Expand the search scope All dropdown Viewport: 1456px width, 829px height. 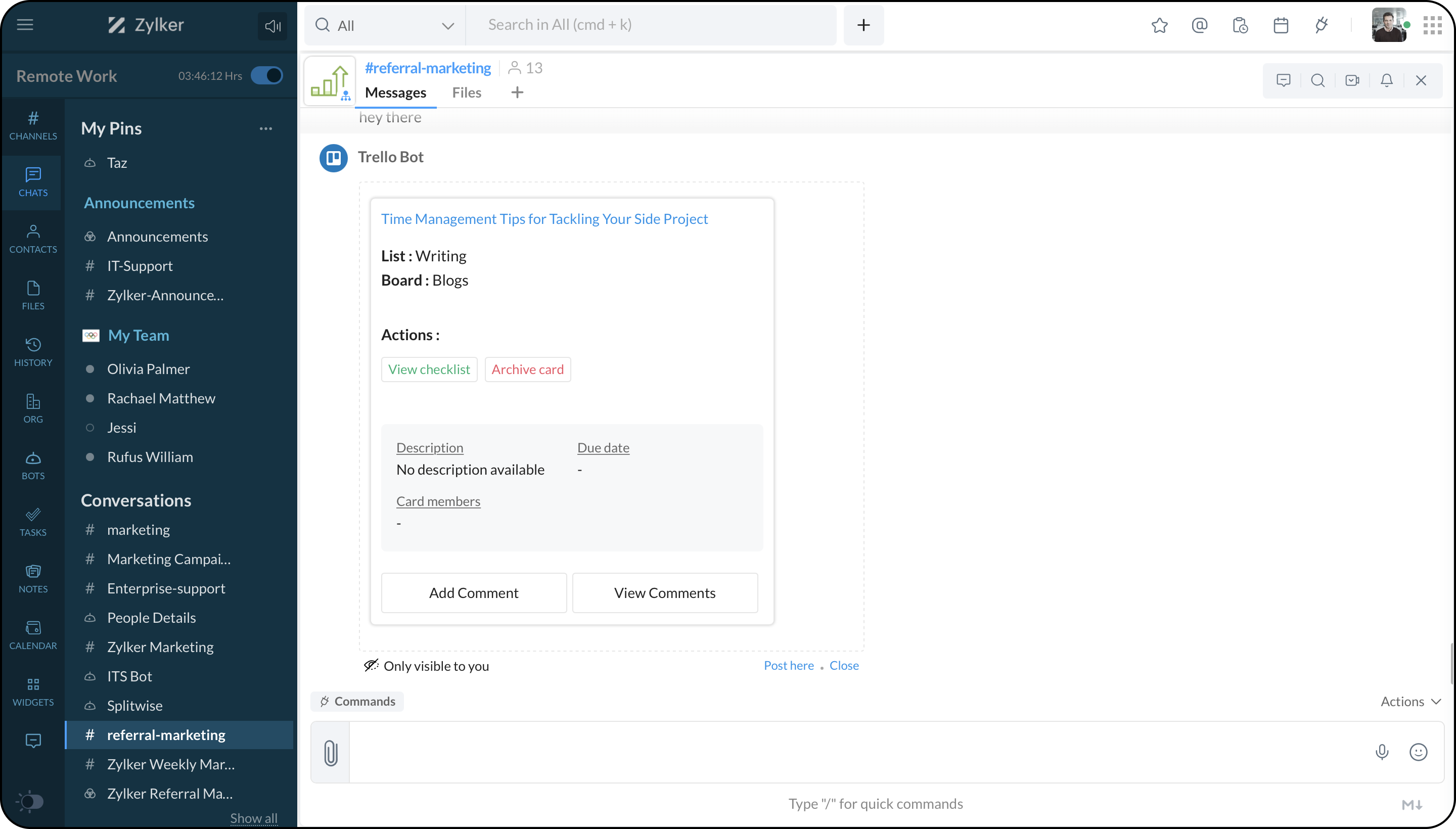(x=386, y=25)
